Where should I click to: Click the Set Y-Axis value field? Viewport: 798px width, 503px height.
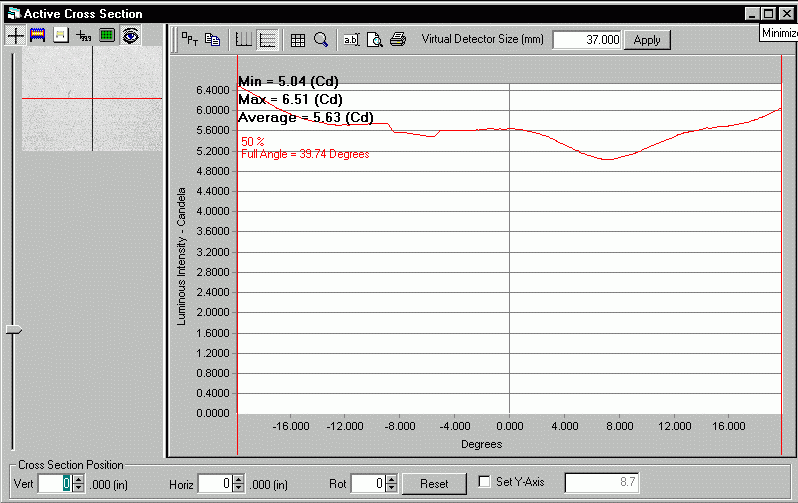[x=602, y=482]
